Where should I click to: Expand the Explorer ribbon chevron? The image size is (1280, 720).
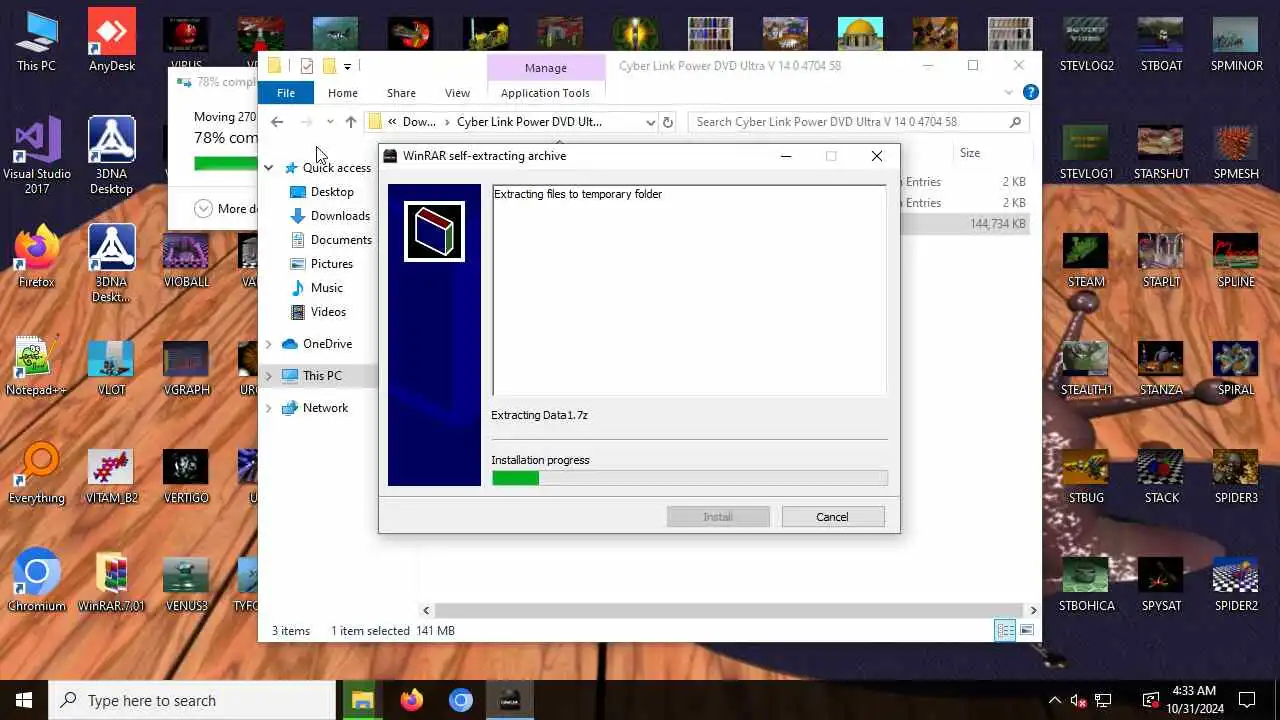[1009, 92]
